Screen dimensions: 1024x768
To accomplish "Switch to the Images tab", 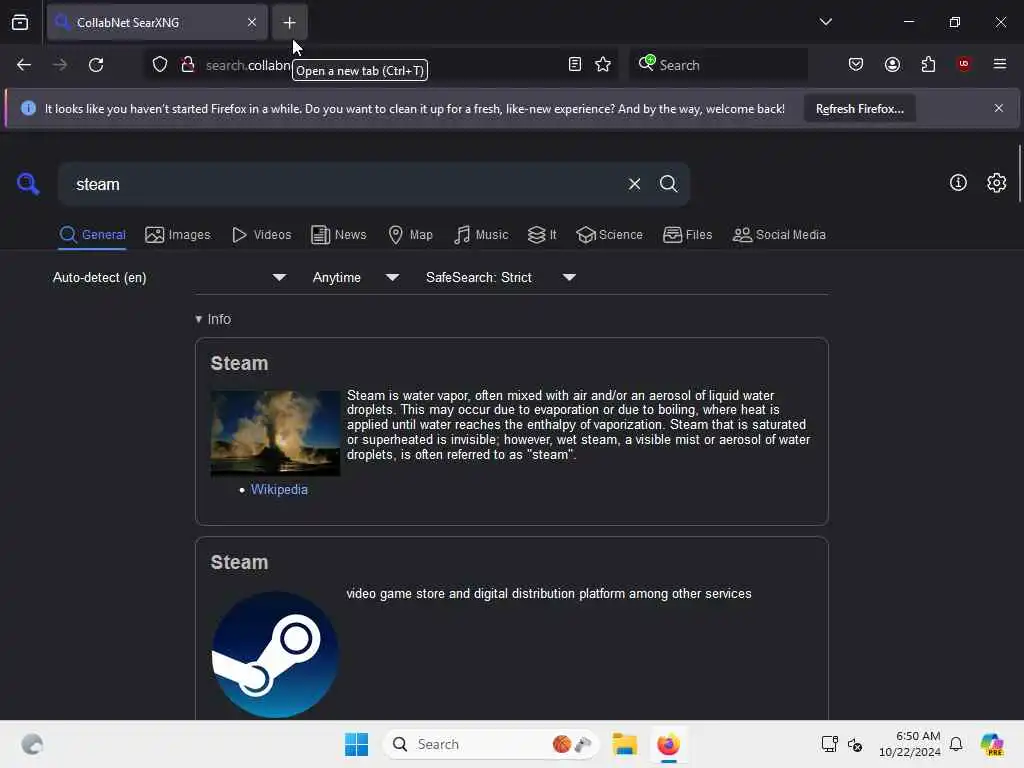I will 178,234.
